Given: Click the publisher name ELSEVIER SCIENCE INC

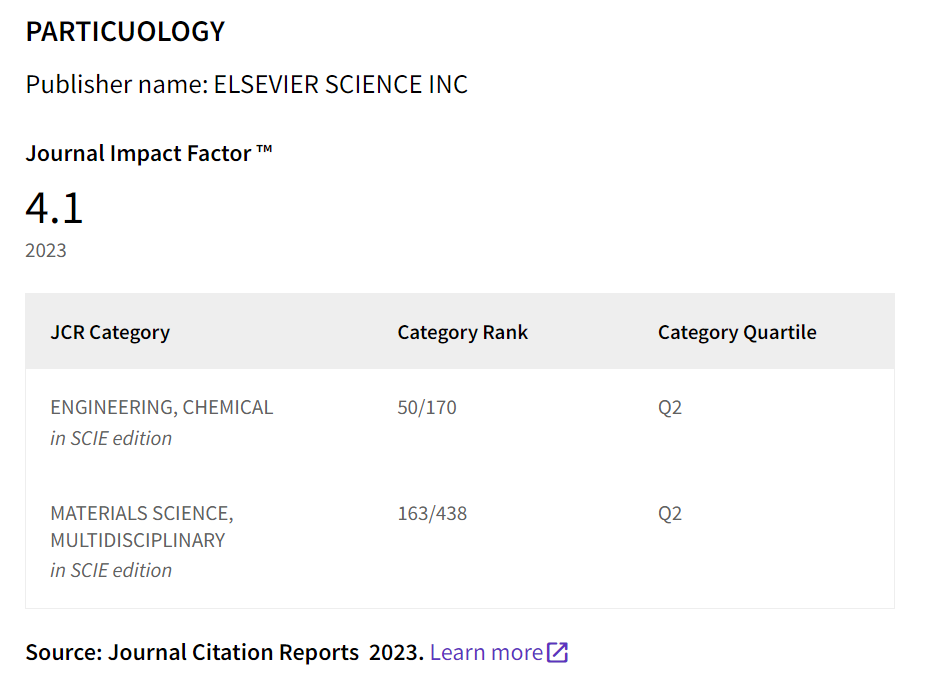Looking at the screenshot, I should point(341,85).
